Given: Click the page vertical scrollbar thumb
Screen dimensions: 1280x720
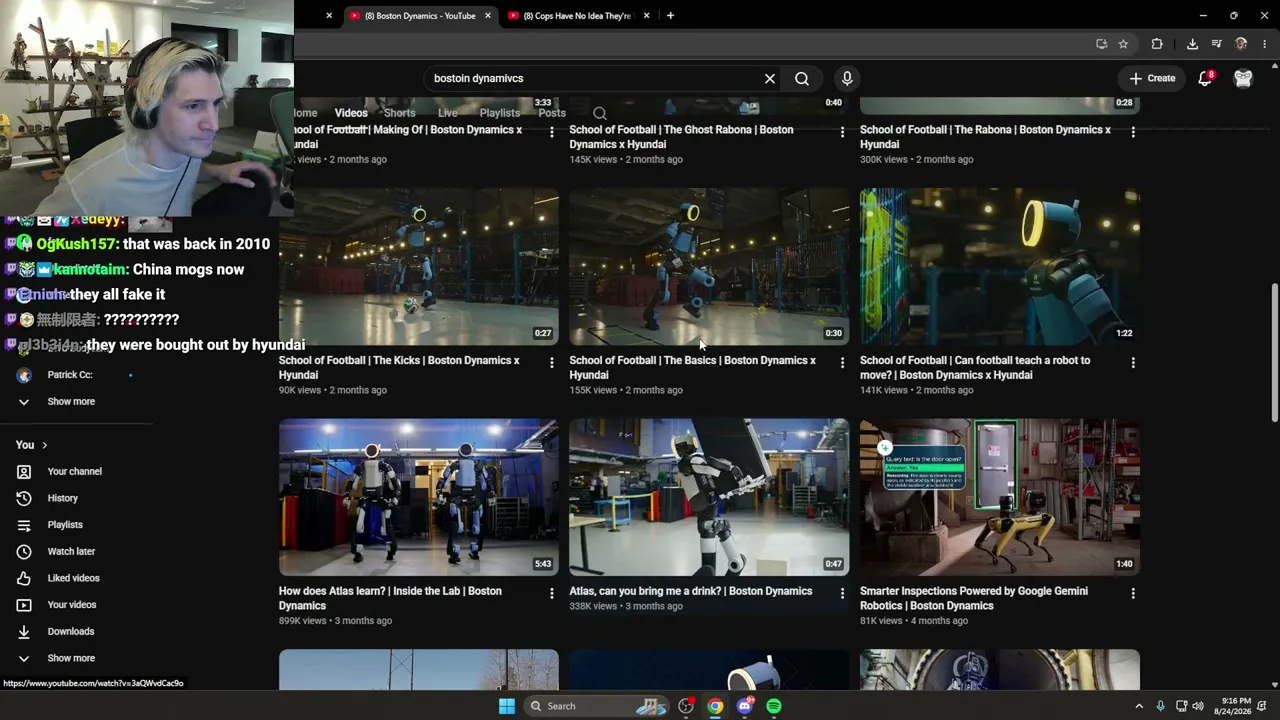Looking at the screenshot, I should (1274, 353).
